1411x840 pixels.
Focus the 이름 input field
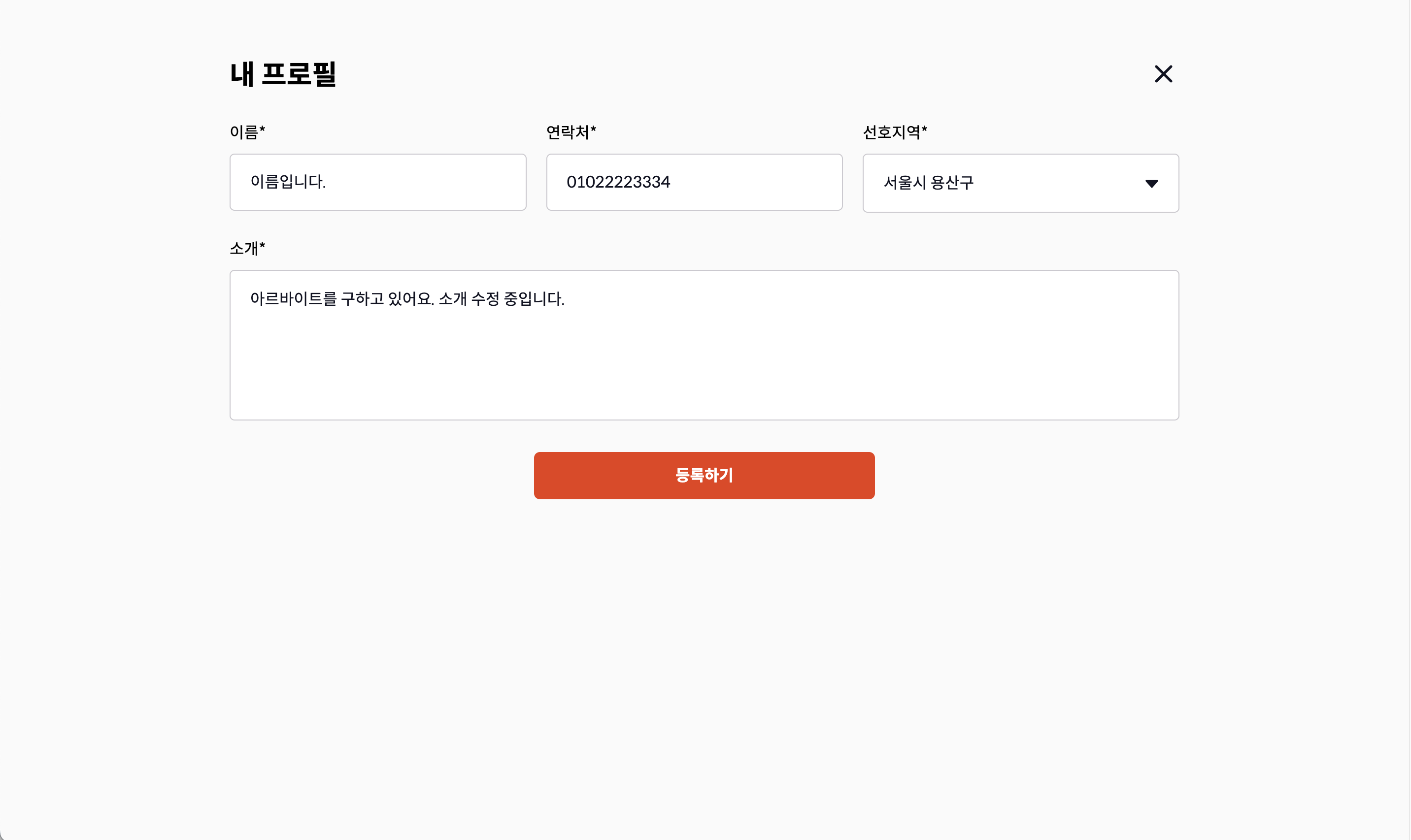378,182
